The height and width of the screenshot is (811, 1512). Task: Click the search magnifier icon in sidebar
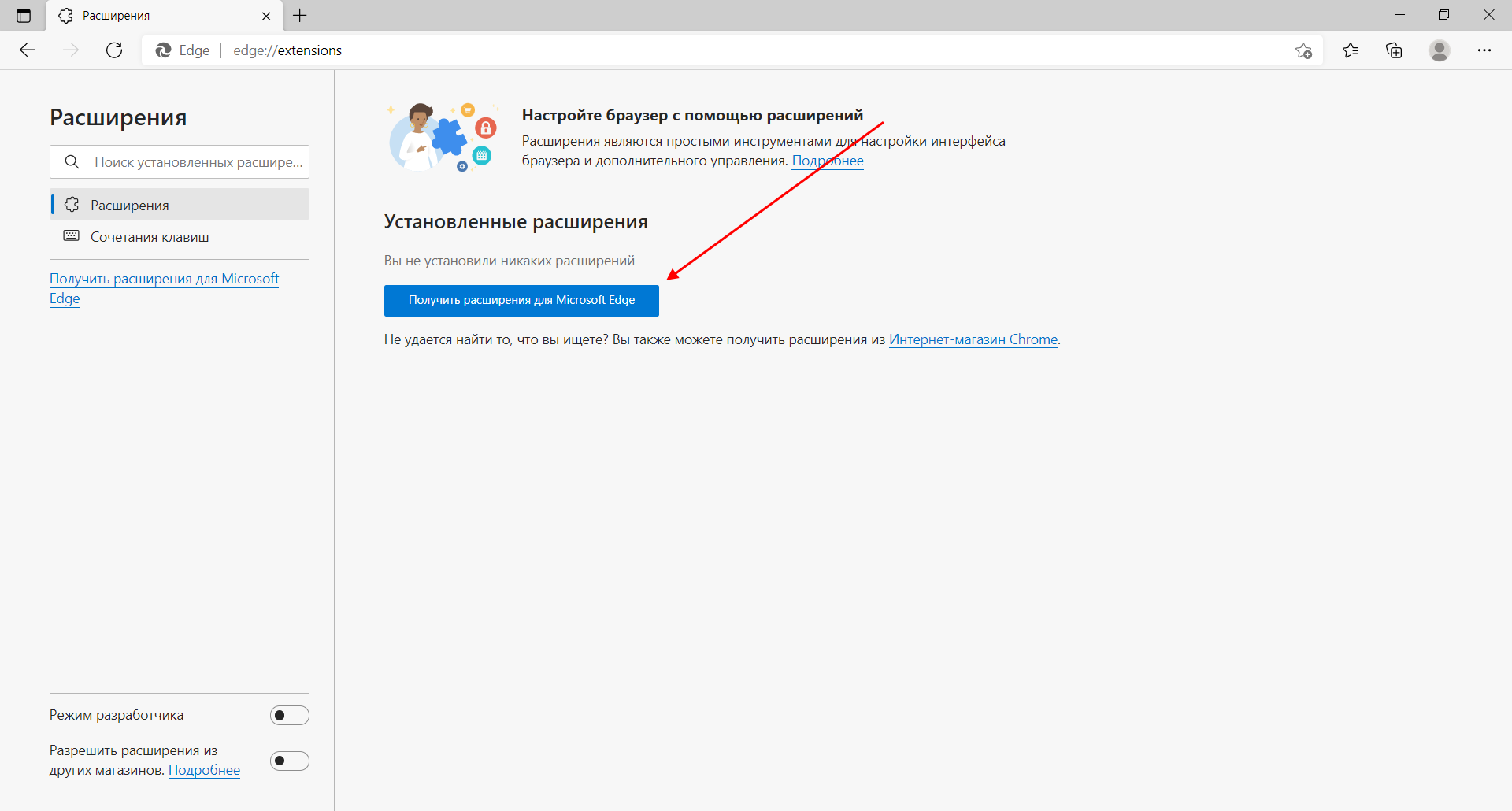pos(72,161)
